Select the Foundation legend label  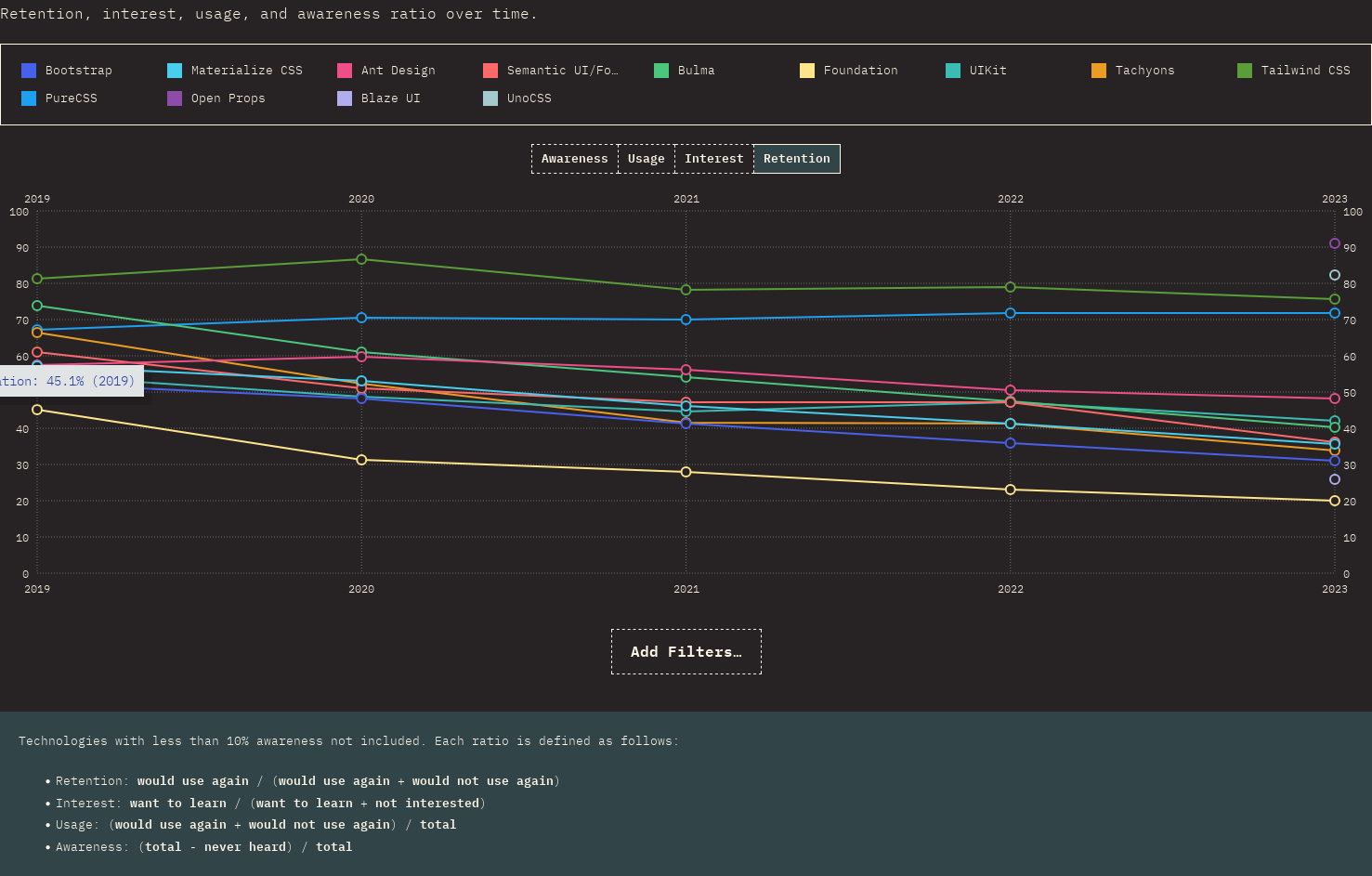pyautogui.click(x=861, y=71)
